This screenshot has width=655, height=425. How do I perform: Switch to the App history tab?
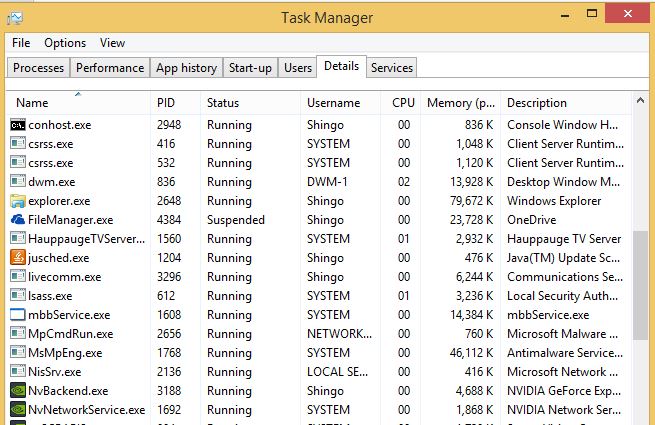[187, 68]
